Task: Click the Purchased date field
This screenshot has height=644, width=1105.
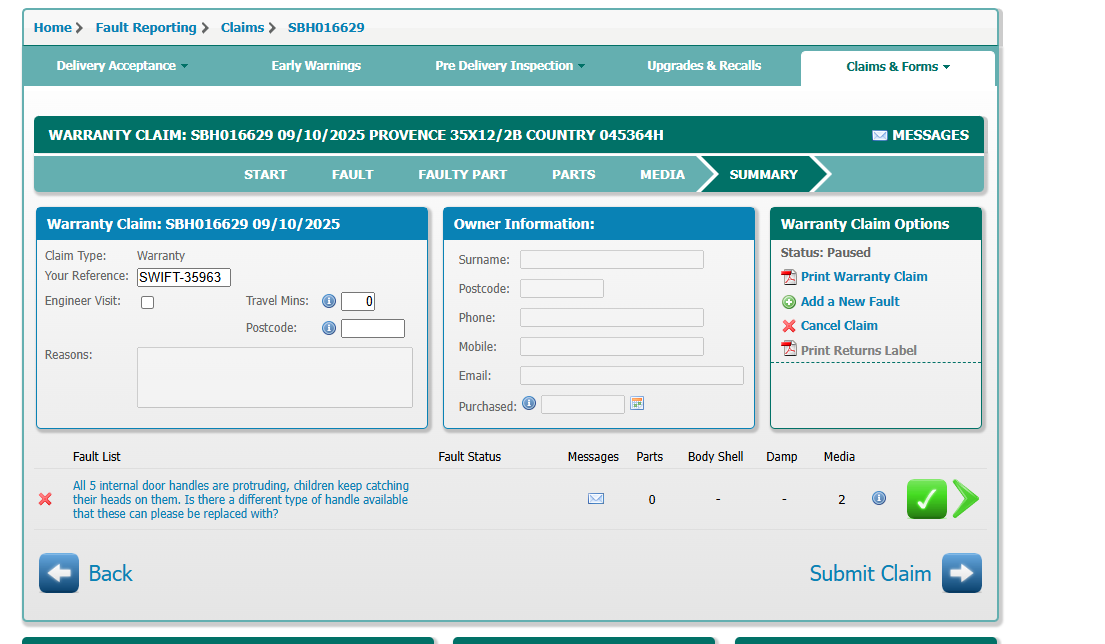Action: point(583,404)
